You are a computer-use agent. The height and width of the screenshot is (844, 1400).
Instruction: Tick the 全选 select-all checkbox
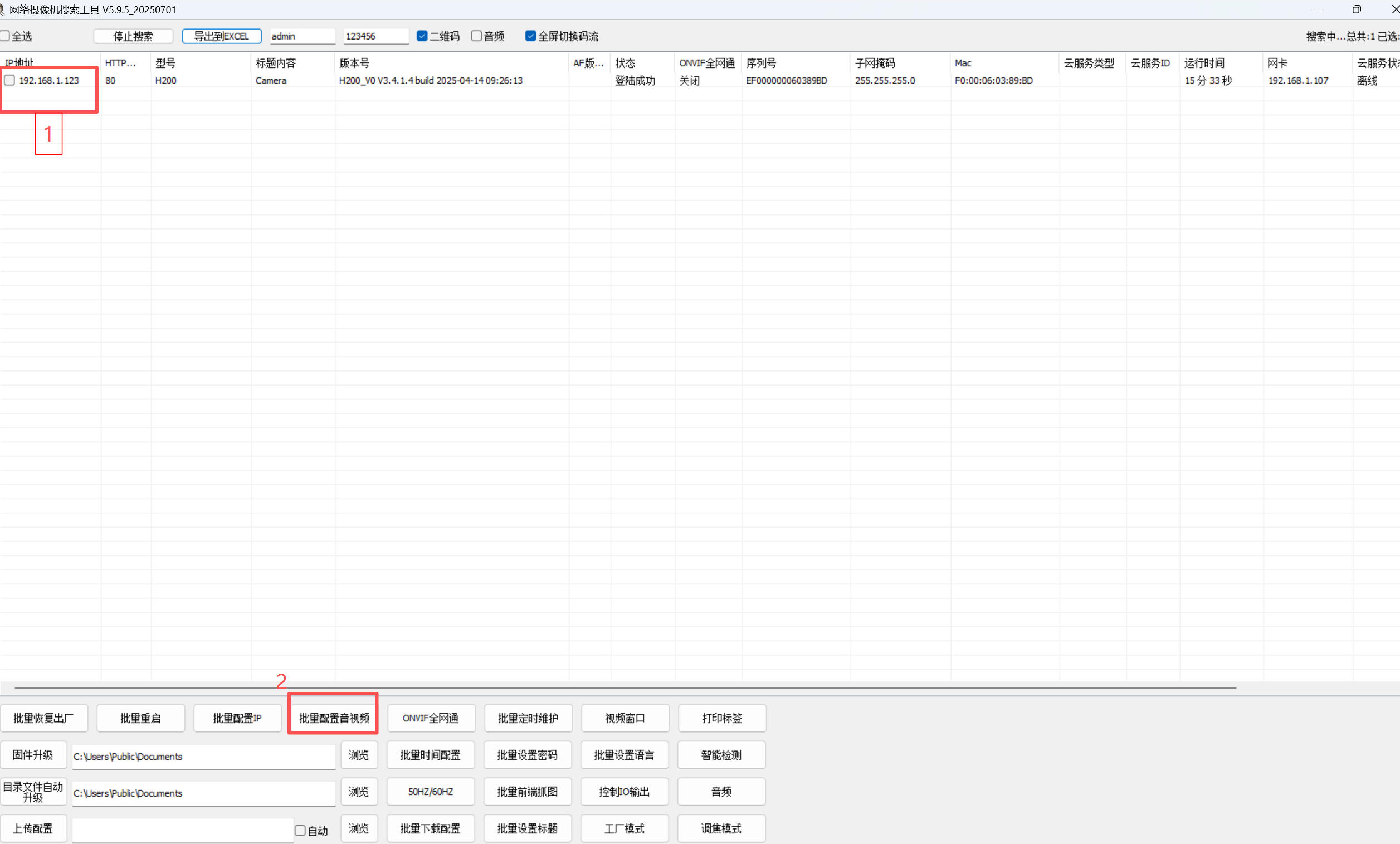pyautogui.click(x=5, y=36)
